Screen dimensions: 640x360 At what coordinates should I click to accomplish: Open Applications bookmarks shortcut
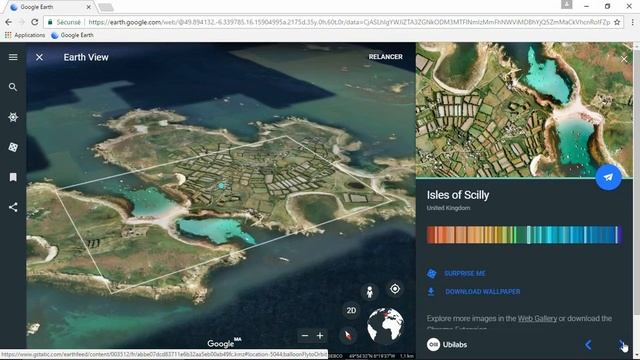pyautogui.click(x=24, y=35)
